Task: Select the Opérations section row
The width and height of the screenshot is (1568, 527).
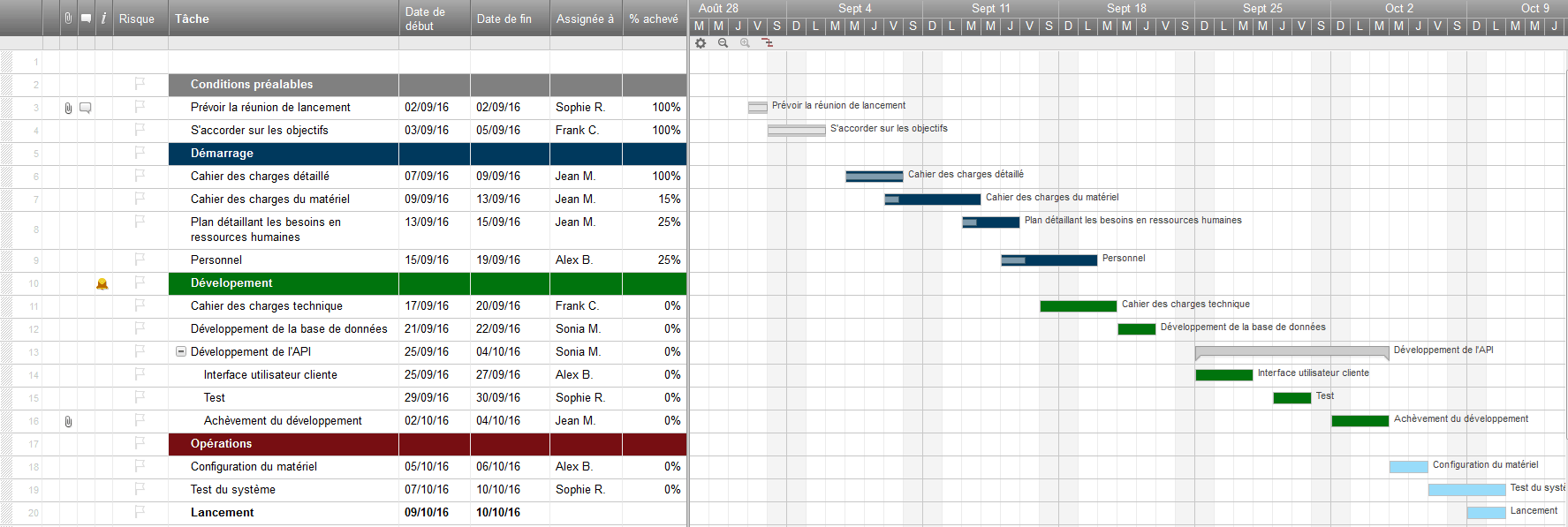Action: coord(283,444)
